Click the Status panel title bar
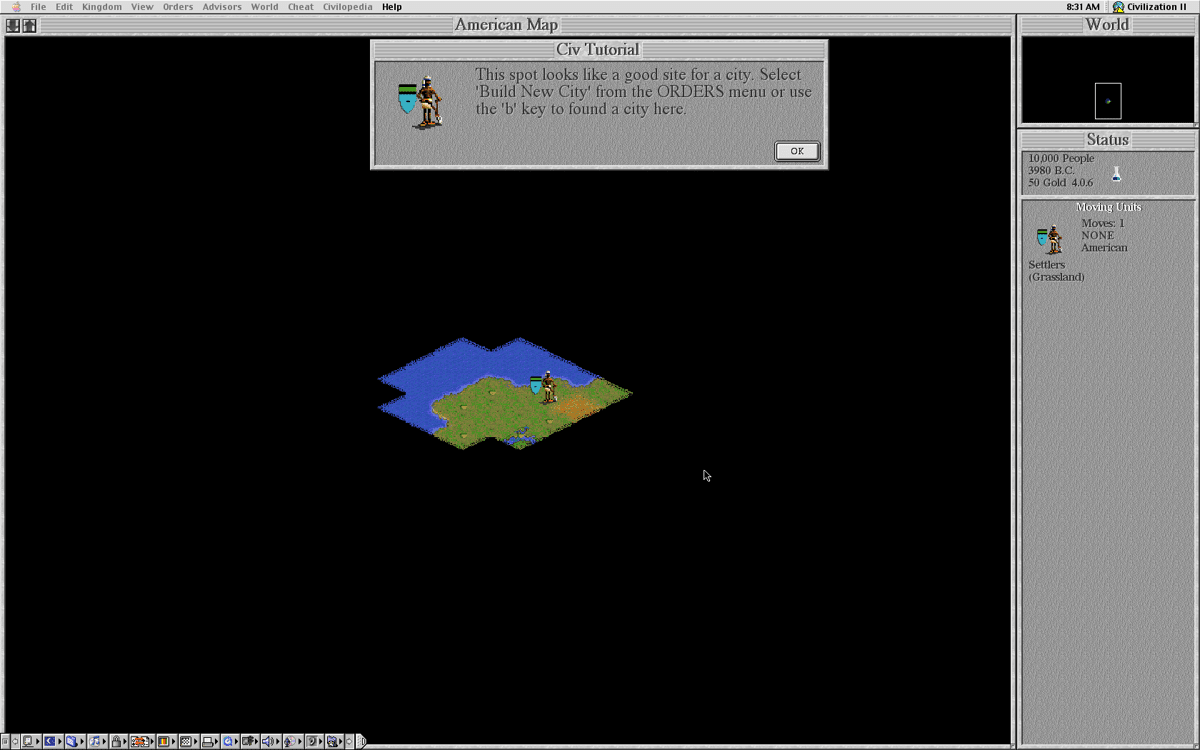Viewport: 1200px width, 750px height. [1107, 140]
